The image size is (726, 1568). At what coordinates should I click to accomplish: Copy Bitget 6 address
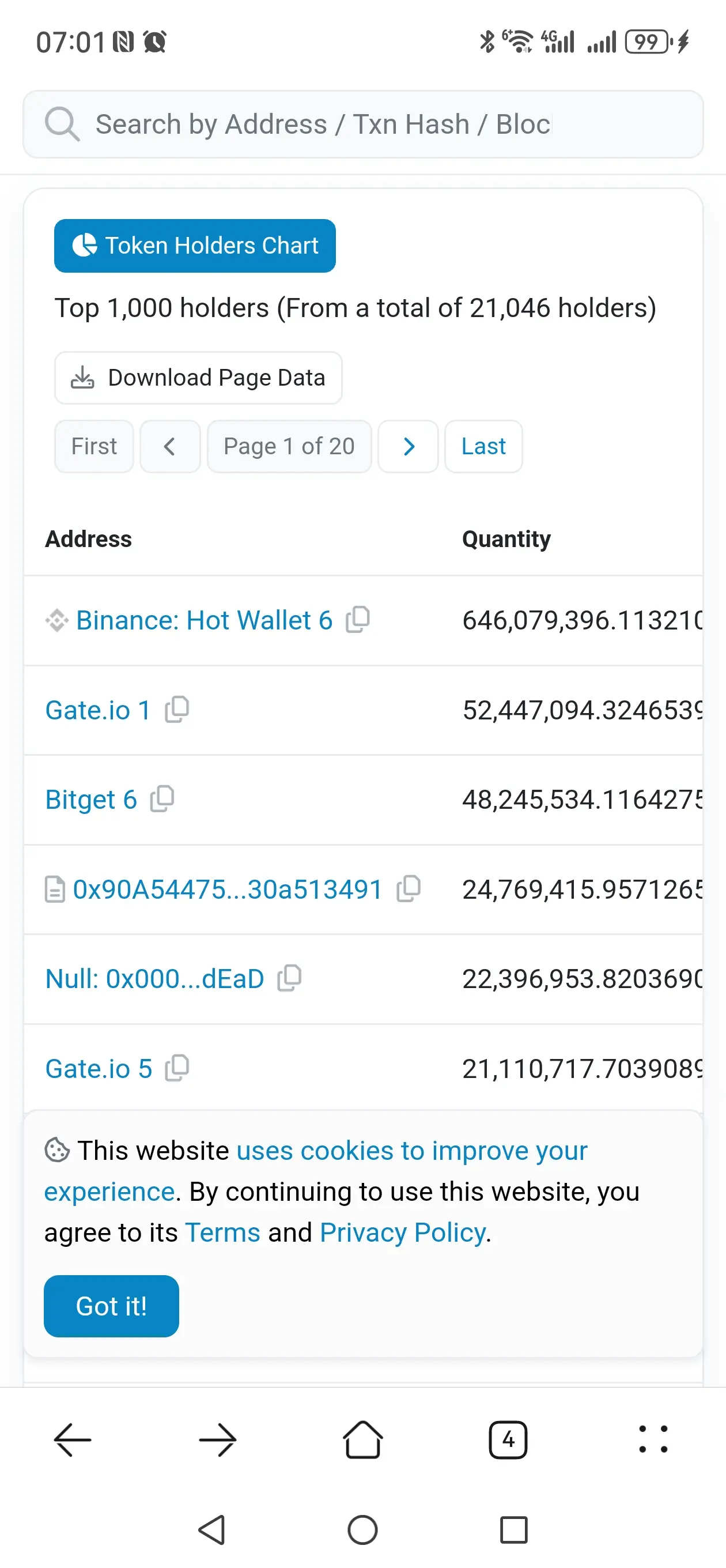162,798
